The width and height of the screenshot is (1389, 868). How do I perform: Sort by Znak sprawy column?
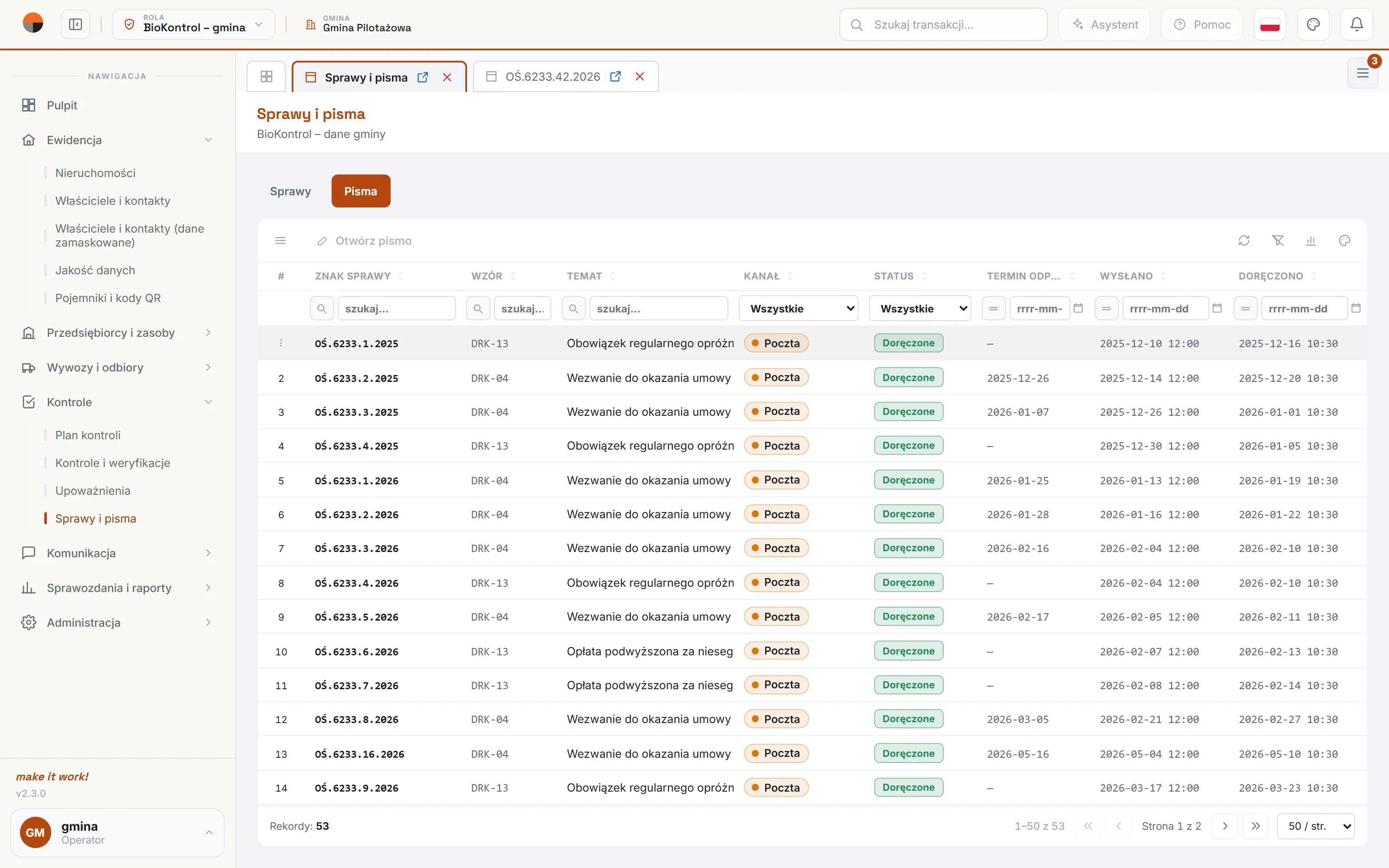pos(359,276)
